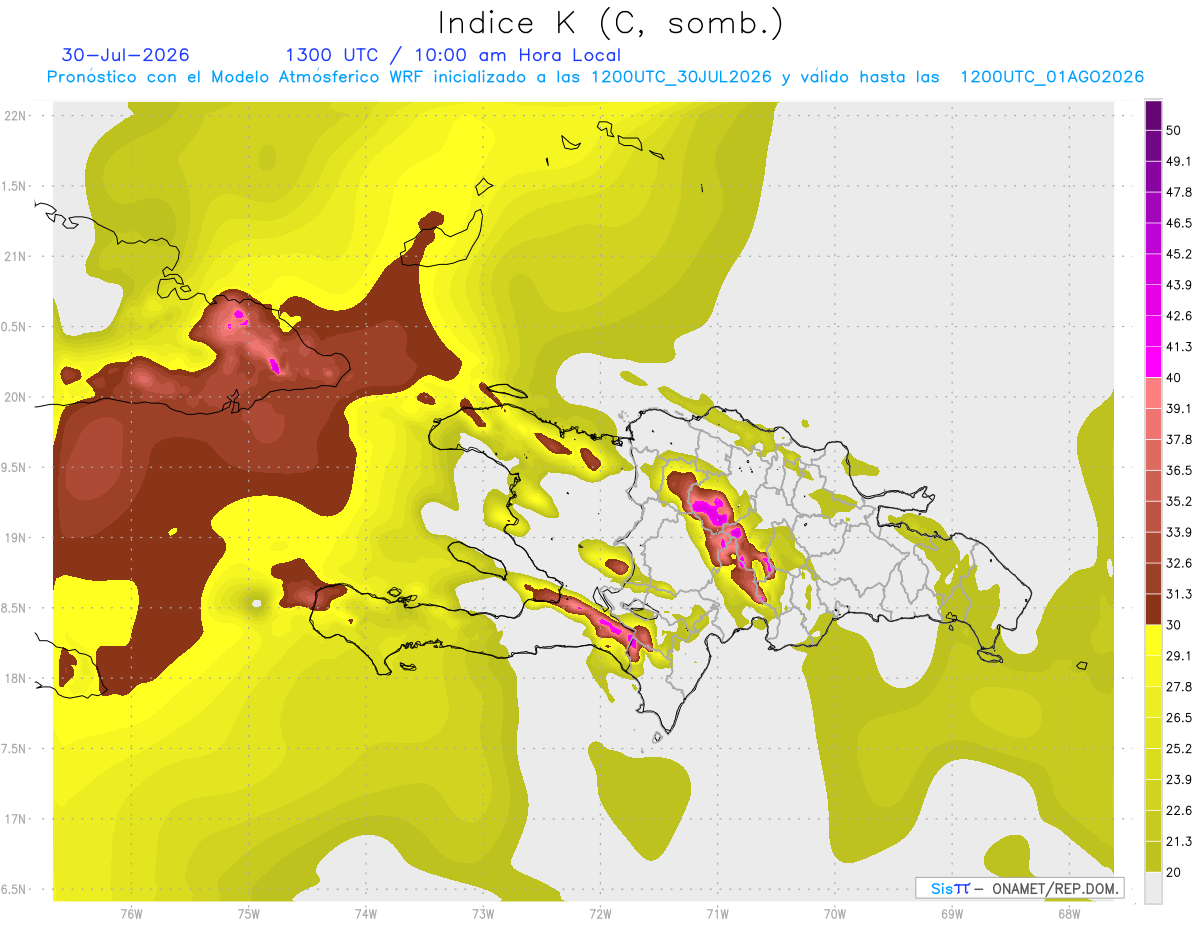
Task: Click the light gray colorbar segment below 20
Action: click(1153, 887)
